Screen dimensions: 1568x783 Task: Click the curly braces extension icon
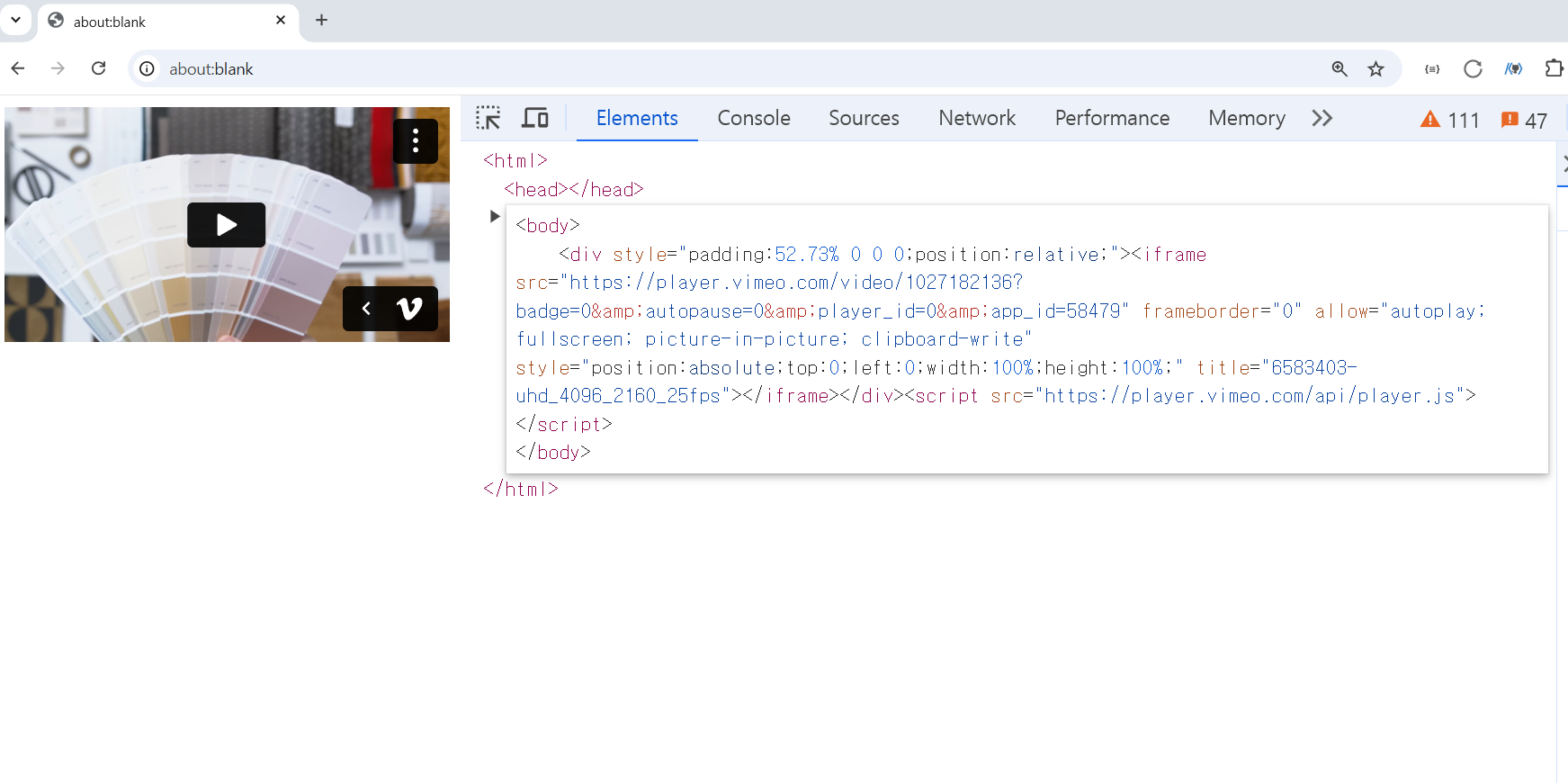pyautogui.click(x=1432, y=68)
